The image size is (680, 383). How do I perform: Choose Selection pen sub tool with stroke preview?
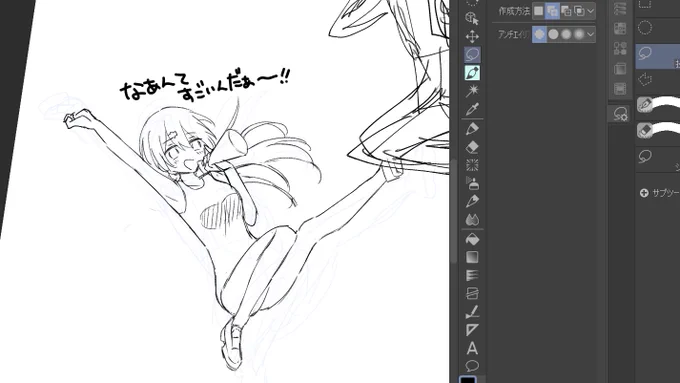(658, 105)
